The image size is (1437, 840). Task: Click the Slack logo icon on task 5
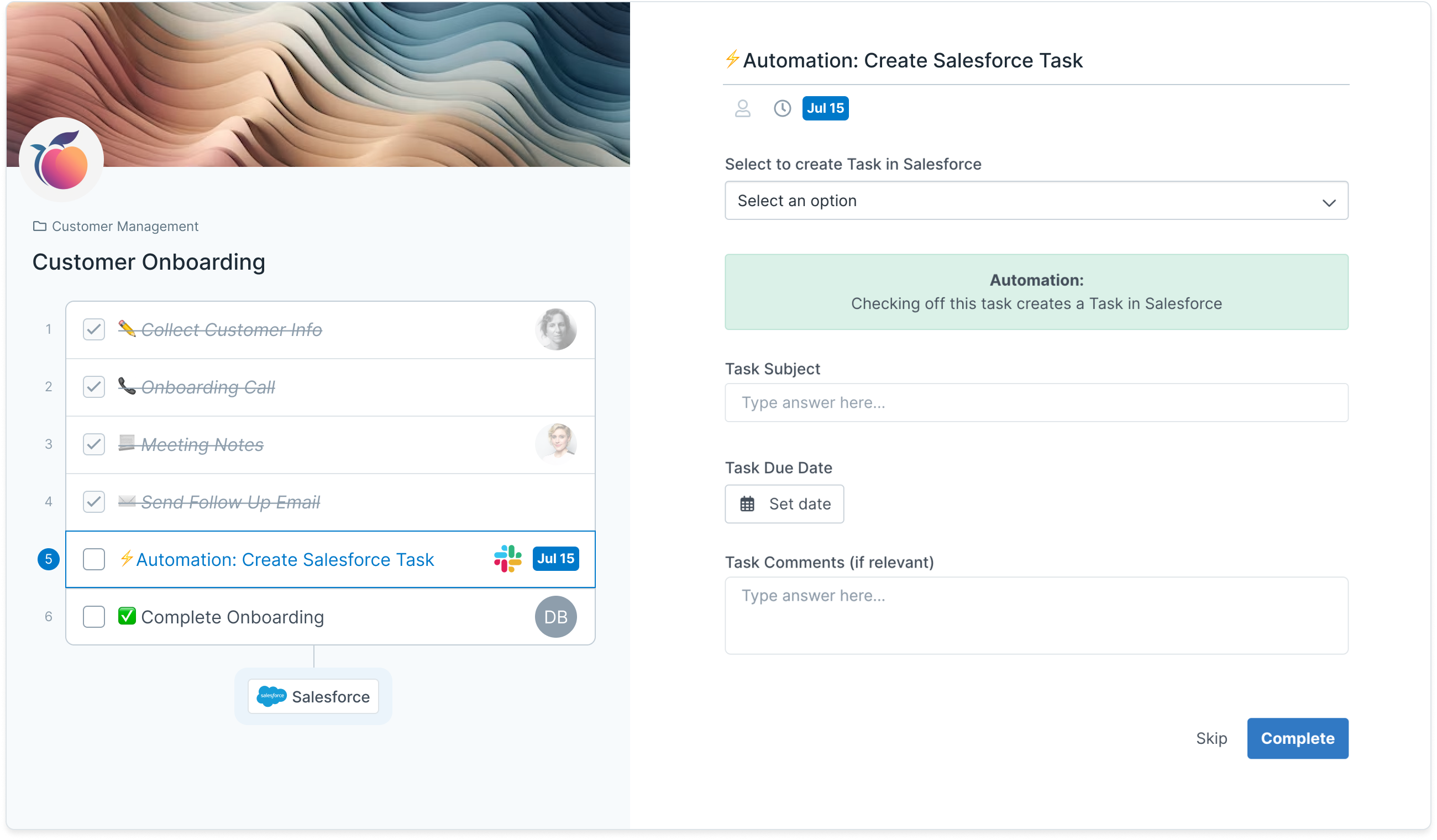pyautogui.click(x=507, y=559)
